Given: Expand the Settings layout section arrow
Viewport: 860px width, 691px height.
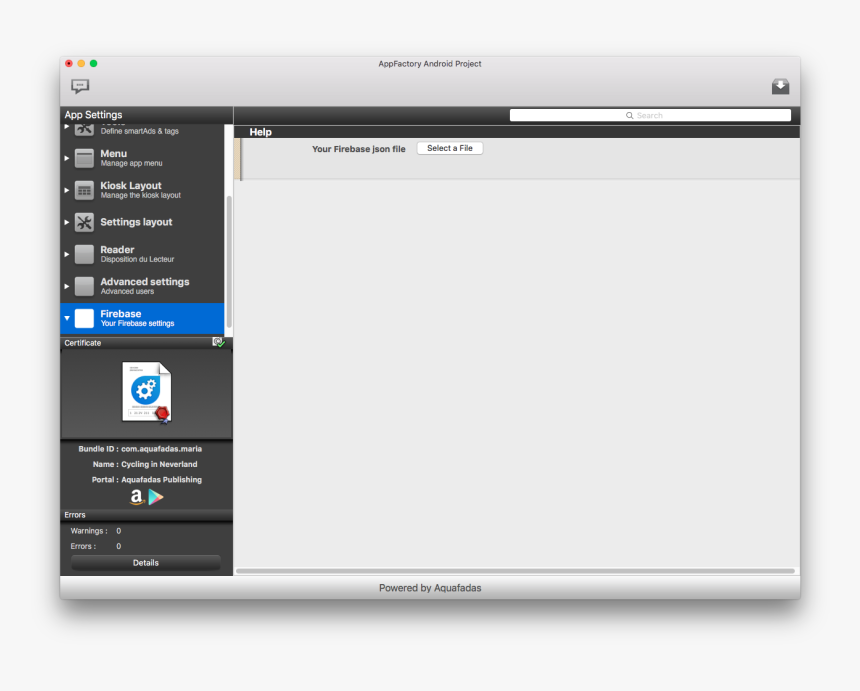Looking at the screenshot, I should click(67, 222).
